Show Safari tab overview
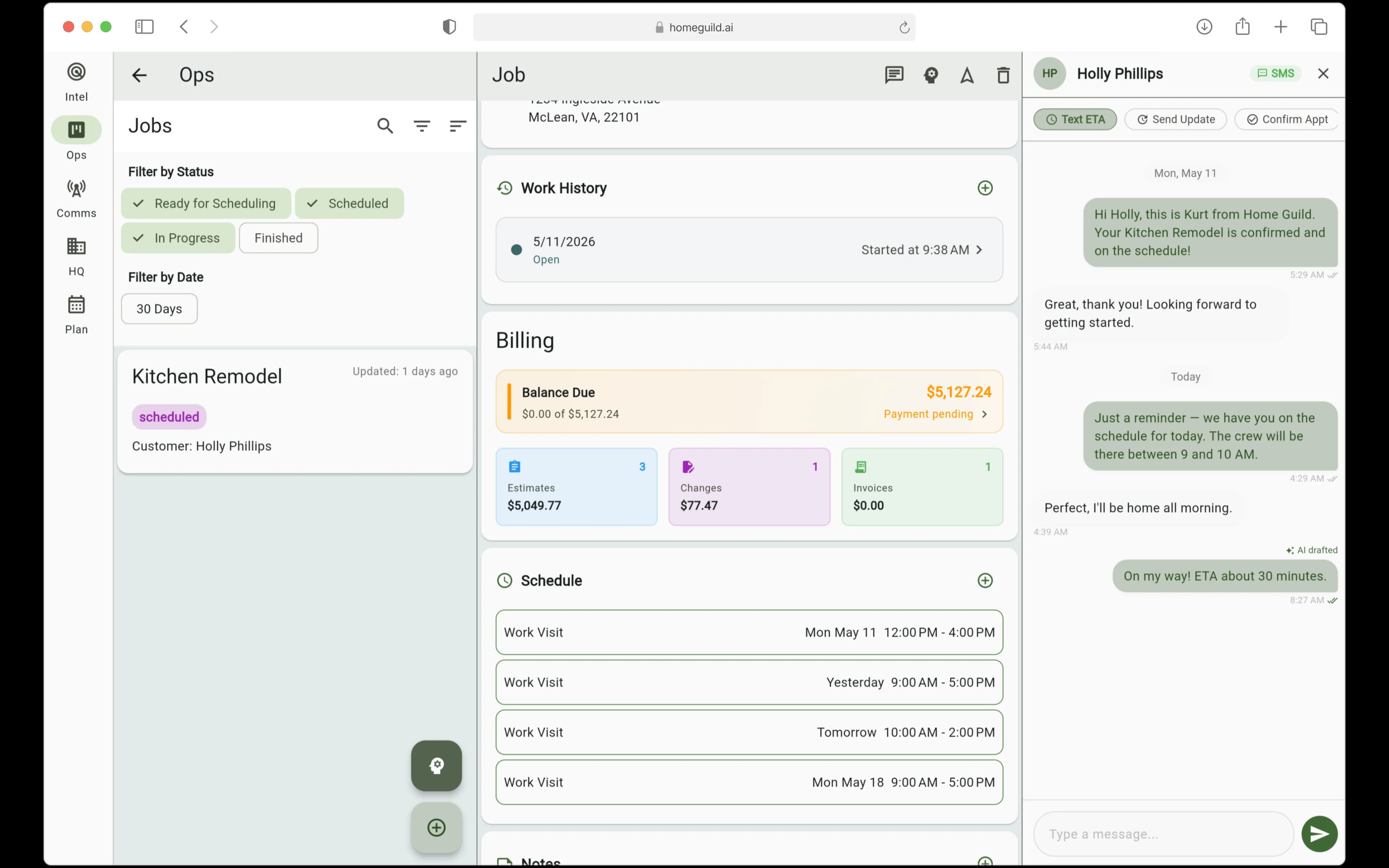1389x868 pixels. point(1319,27)
